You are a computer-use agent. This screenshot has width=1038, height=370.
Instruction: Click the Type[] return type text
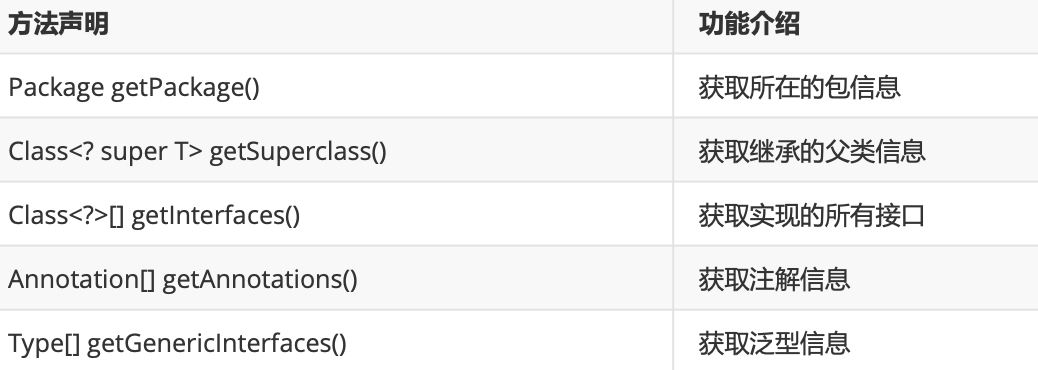click(x=44, y=344)
